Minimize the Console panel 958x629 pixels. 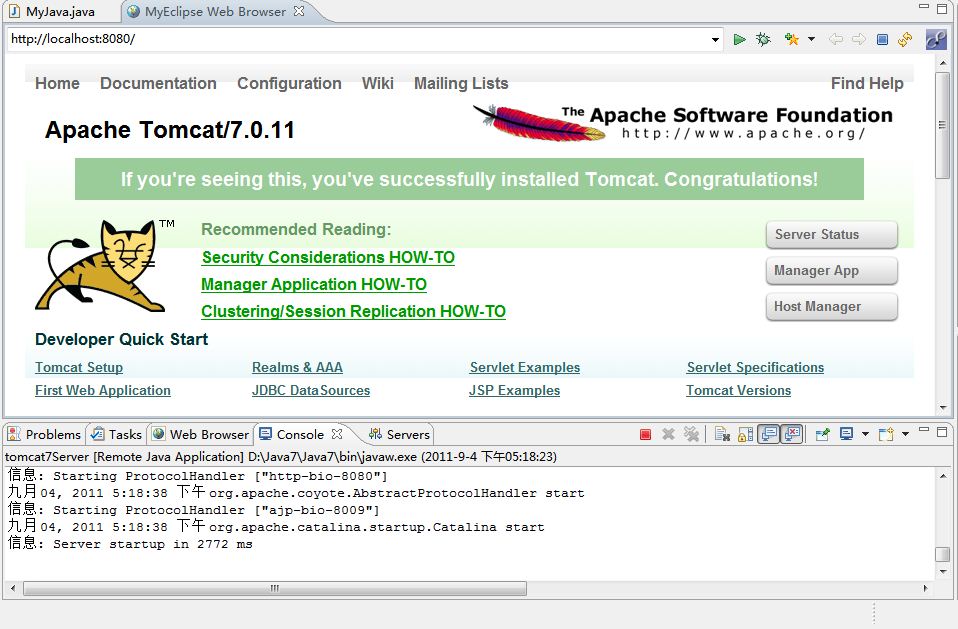(x=924, y=431)
